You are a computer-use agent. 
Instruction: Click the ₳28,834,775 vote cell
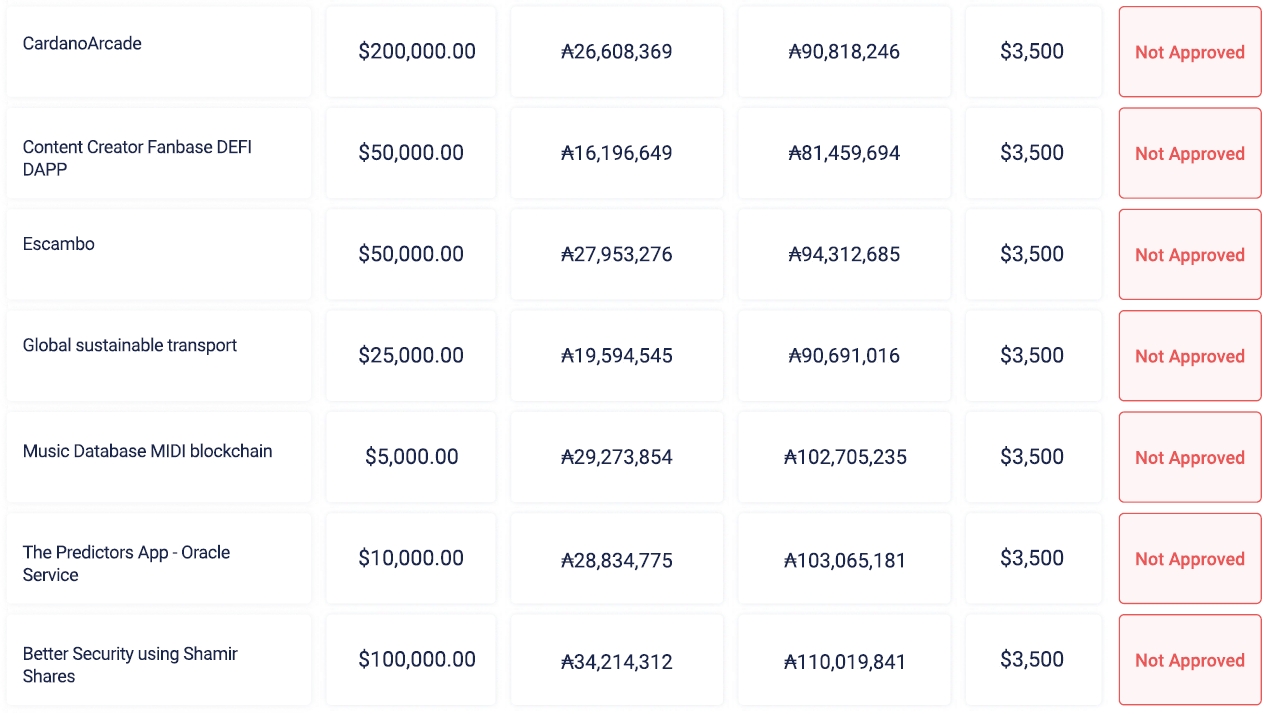click(x=616, y=560)
